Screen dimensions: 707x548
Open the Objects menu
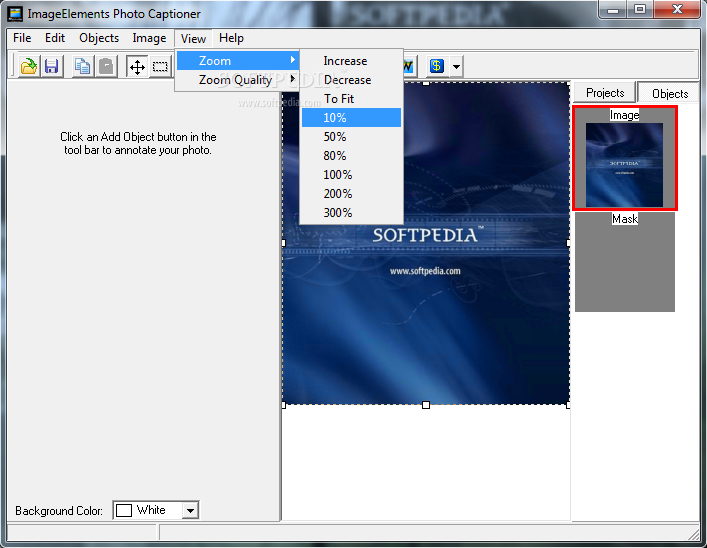pyautogui.click(x=99, y=38)
